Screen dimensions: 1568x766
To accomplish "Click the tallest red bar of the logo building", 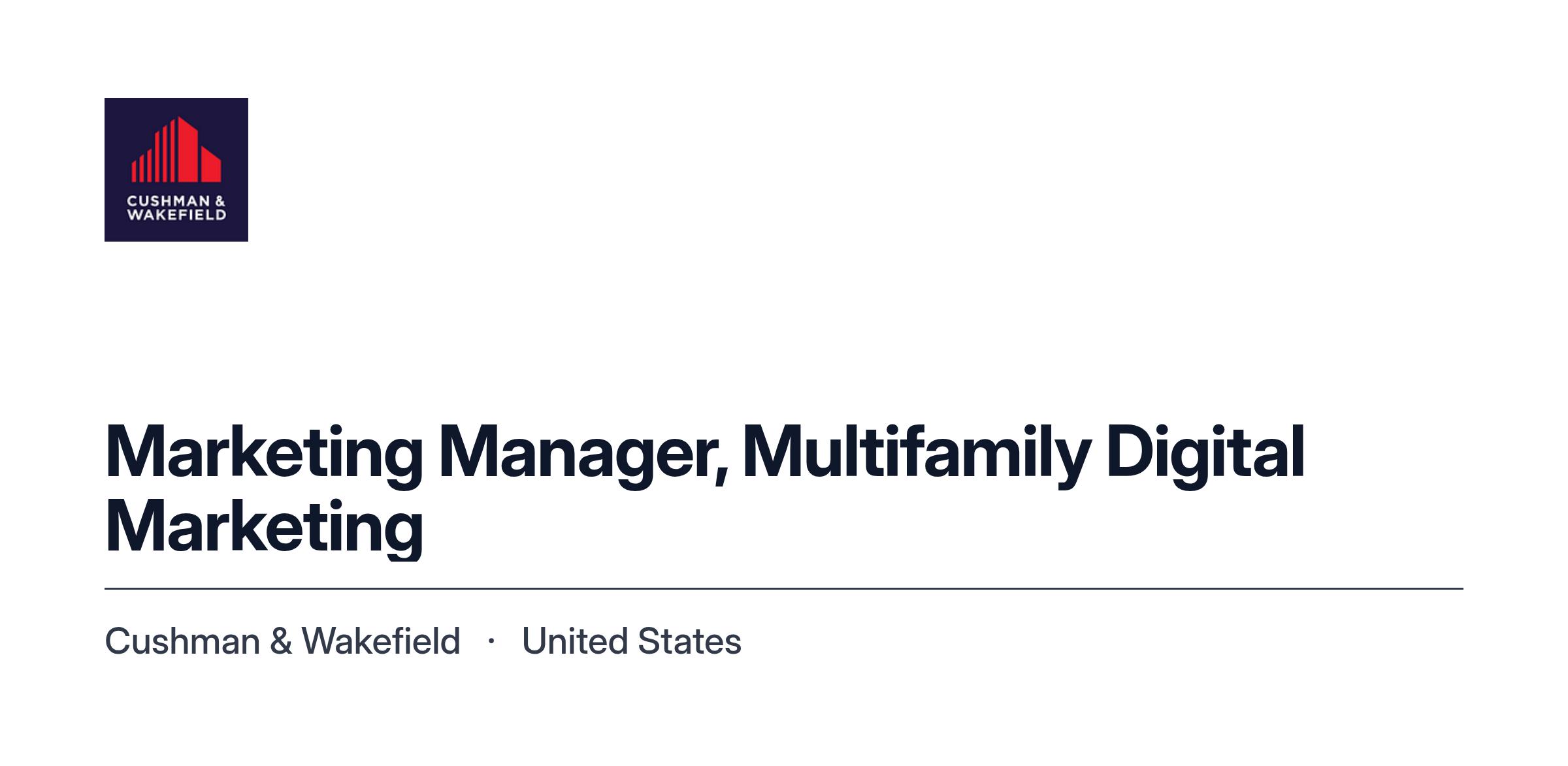I will (x=188, y=150).
